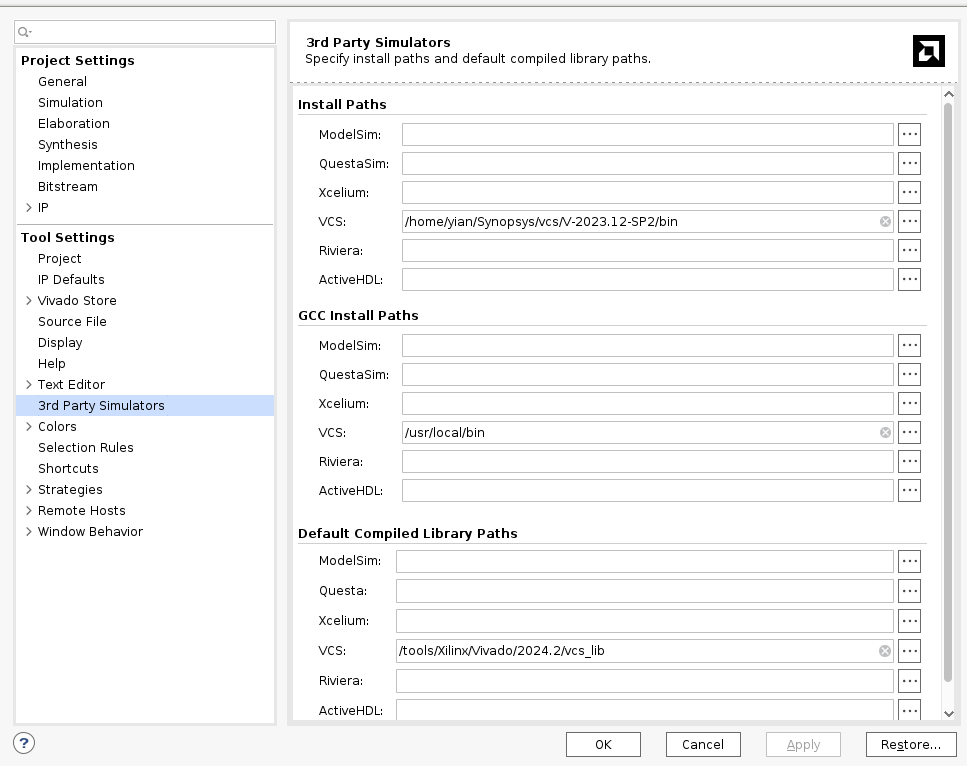Select Synthesis in Project Settings
Screen dimensions: 967x766
tap(68, 144)
